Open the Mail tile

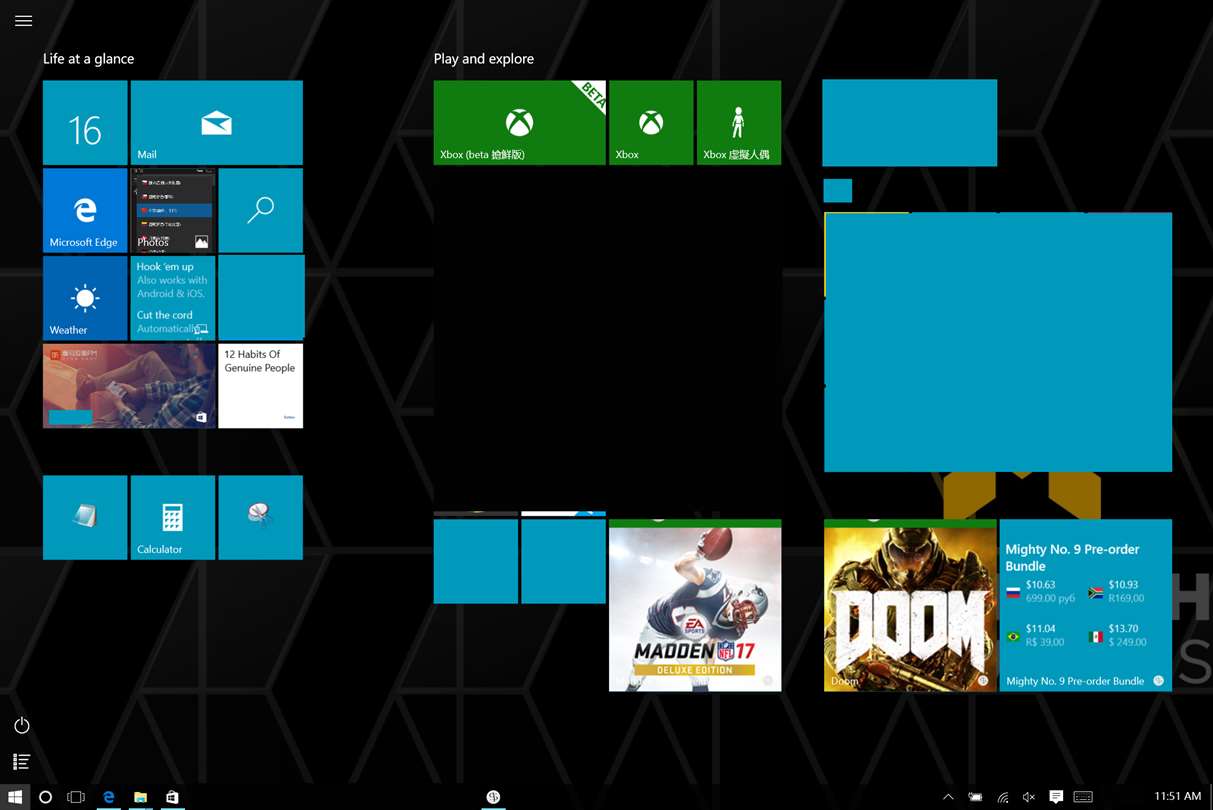coord(216,123)
